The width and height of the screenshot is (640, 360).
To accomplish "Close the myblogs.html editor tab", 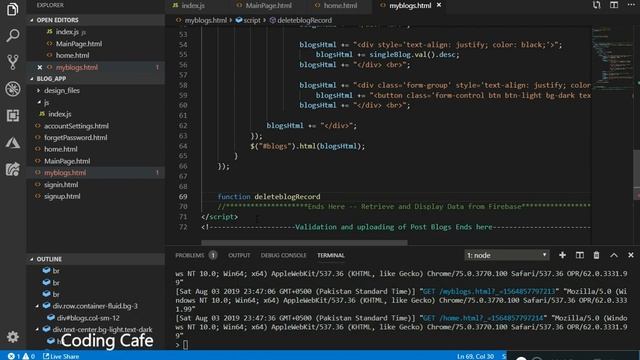I will pos(439,5).
